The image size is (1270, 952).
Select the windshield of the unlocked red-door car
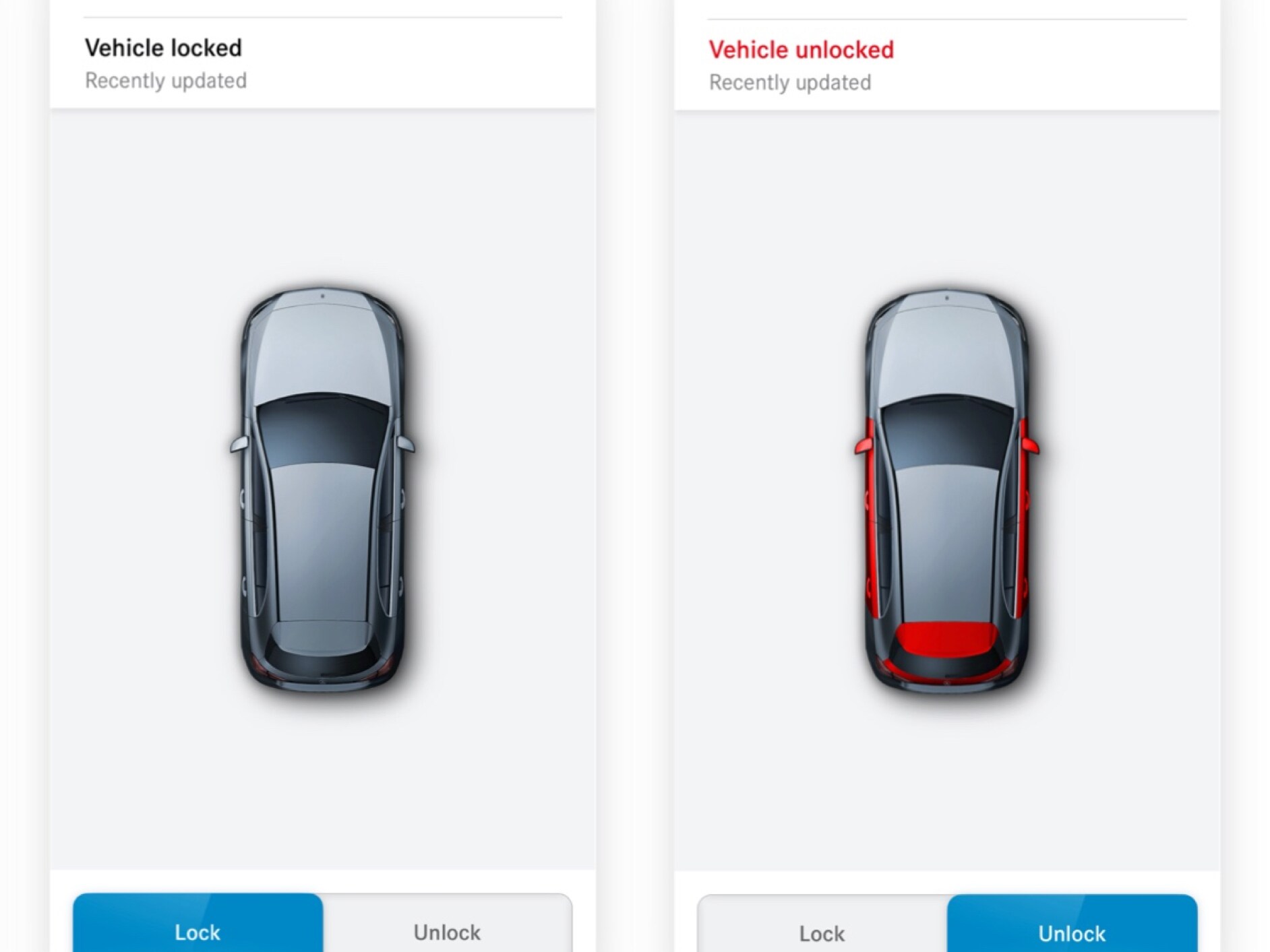tap(947, 431)
